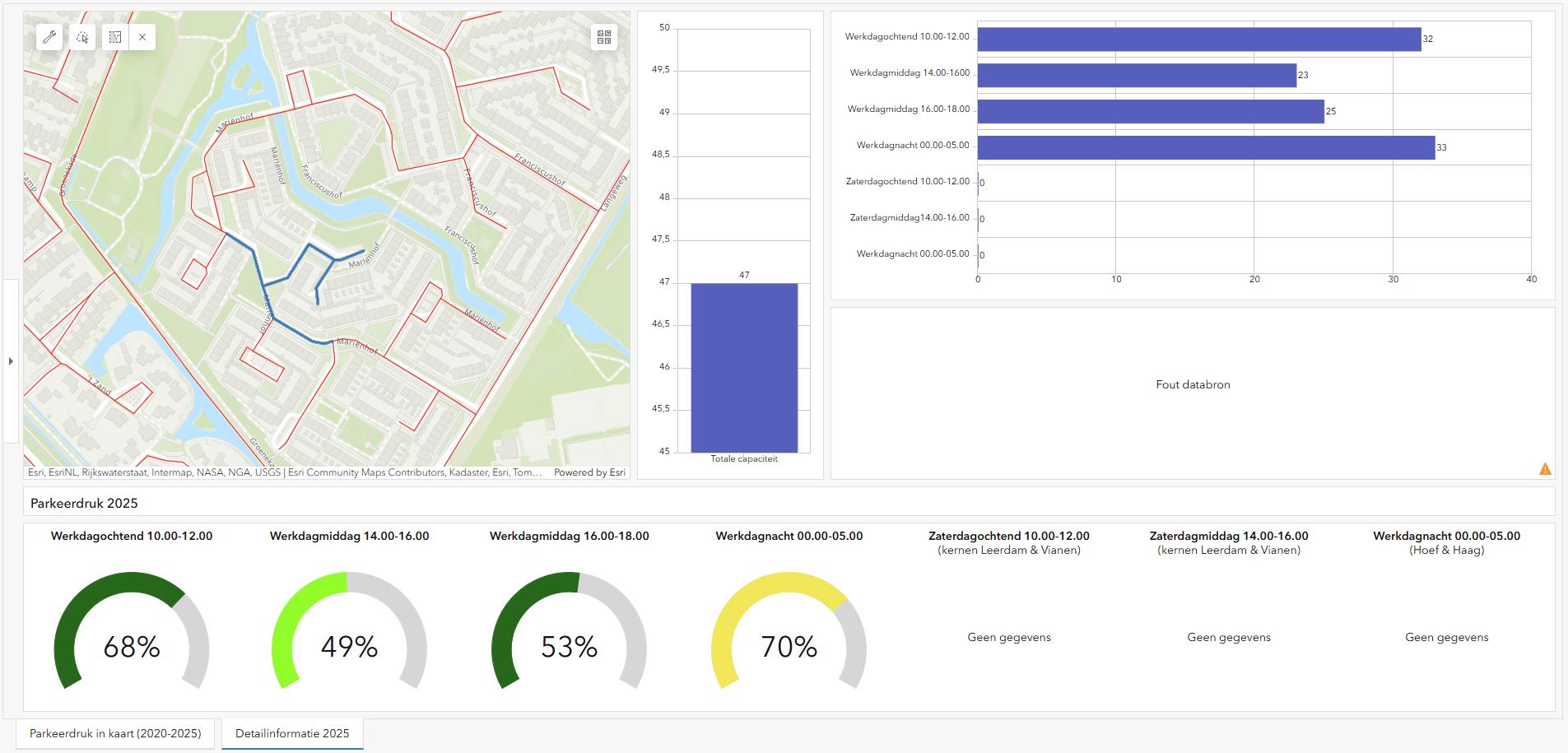Click the blue highlighted Marienhof street segment
Viewport: 1568px width, 753px height.
click(x=292, y=331)
